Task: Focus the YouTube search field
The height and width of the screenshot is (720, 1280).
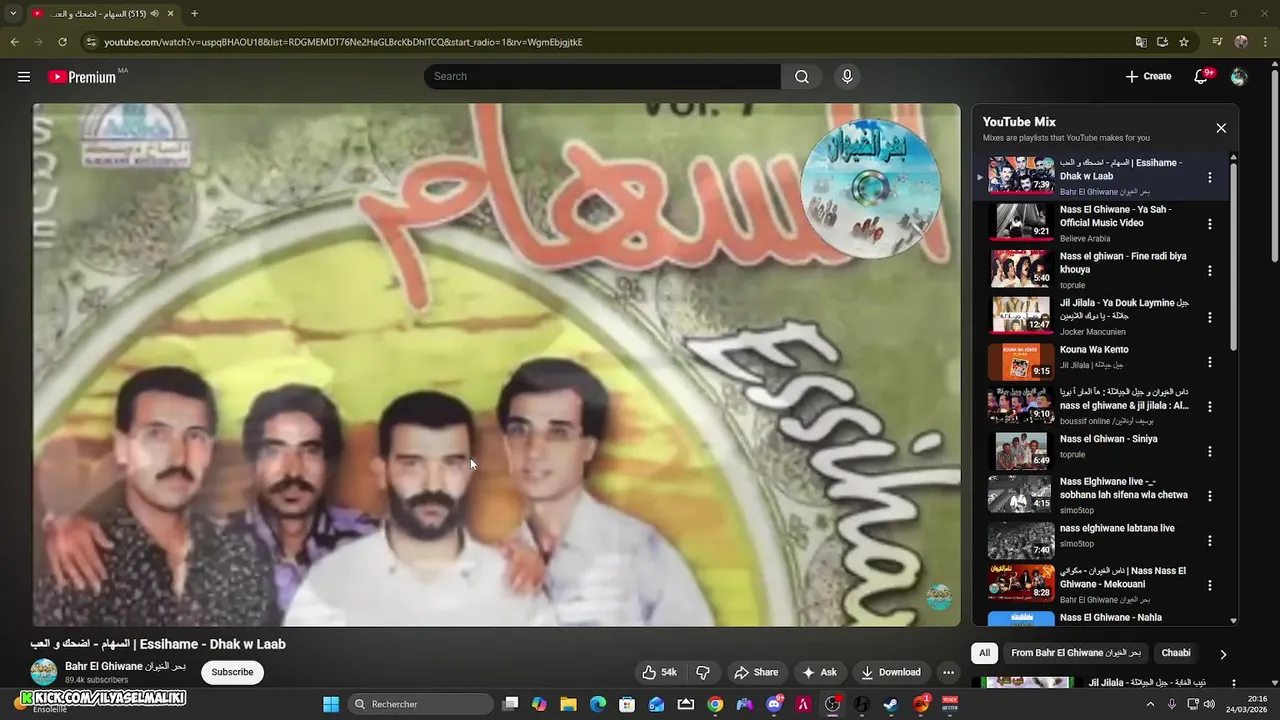Action: pos(602,77)
